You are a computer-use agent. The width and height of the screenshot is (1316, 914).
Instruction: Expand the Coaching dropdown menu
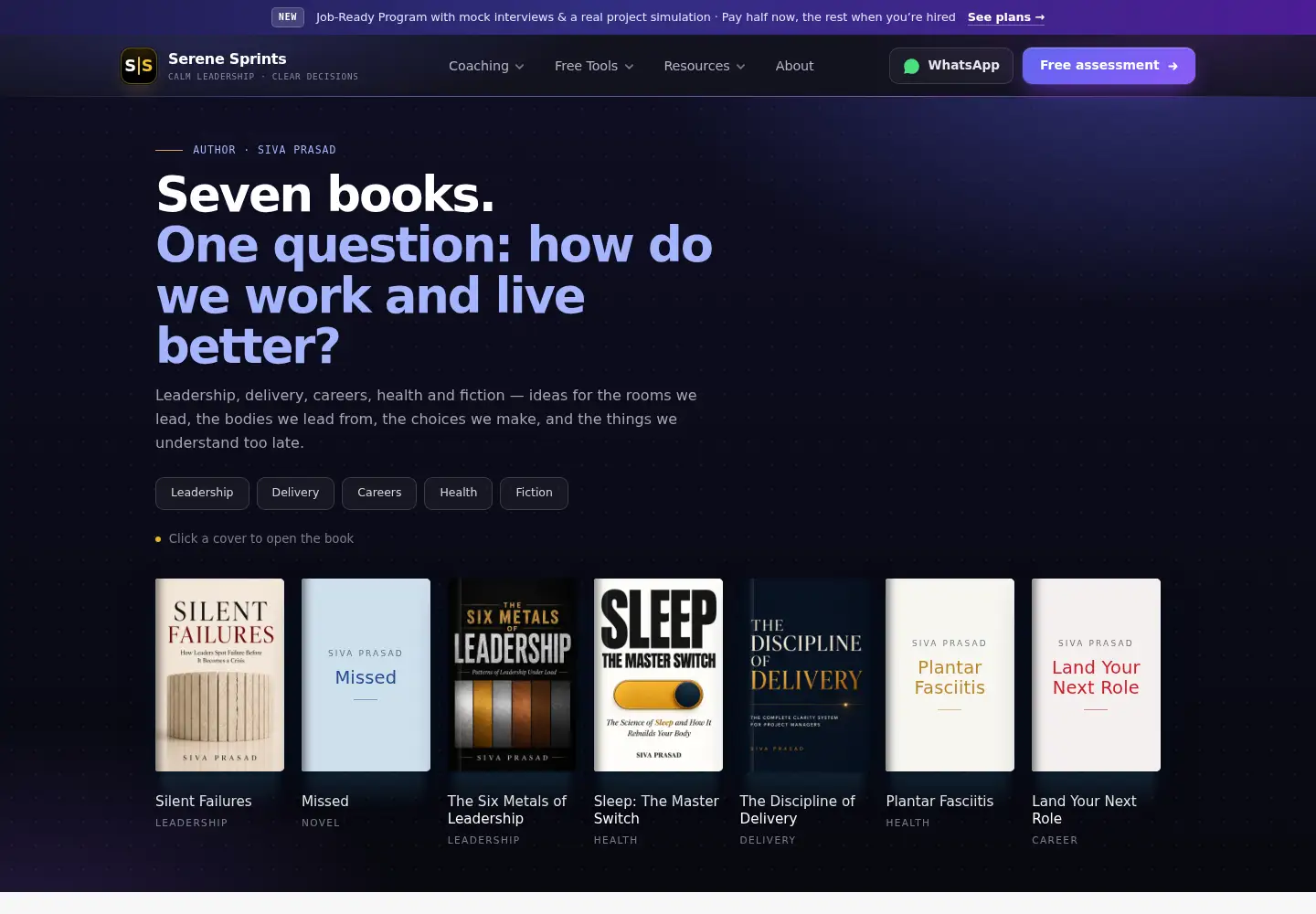[486, 66]
